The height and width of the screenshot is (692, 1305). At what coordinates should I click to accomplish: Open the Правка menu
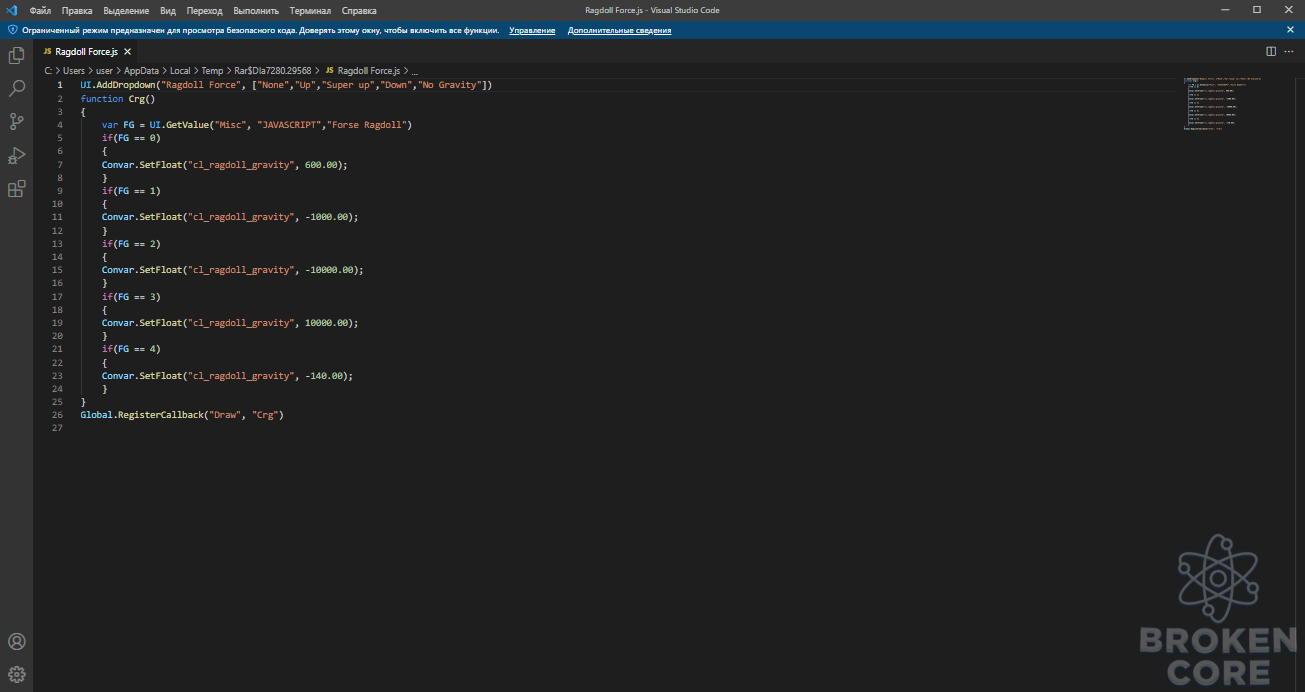(77, 10)
